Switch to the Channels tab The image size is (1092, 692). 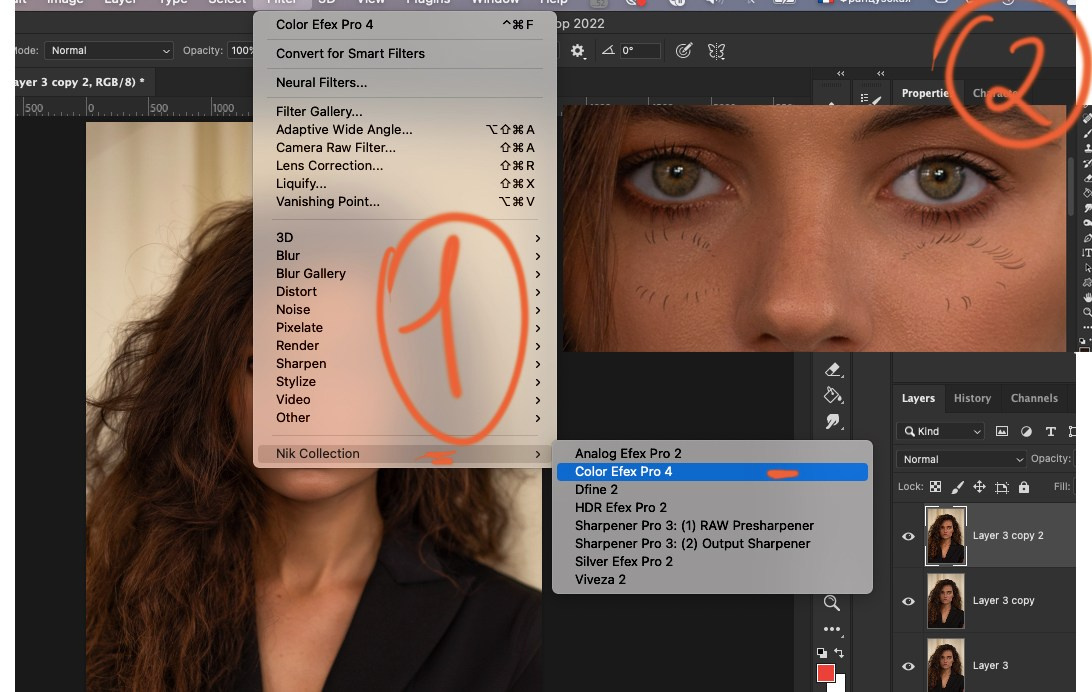(1035, 398)
